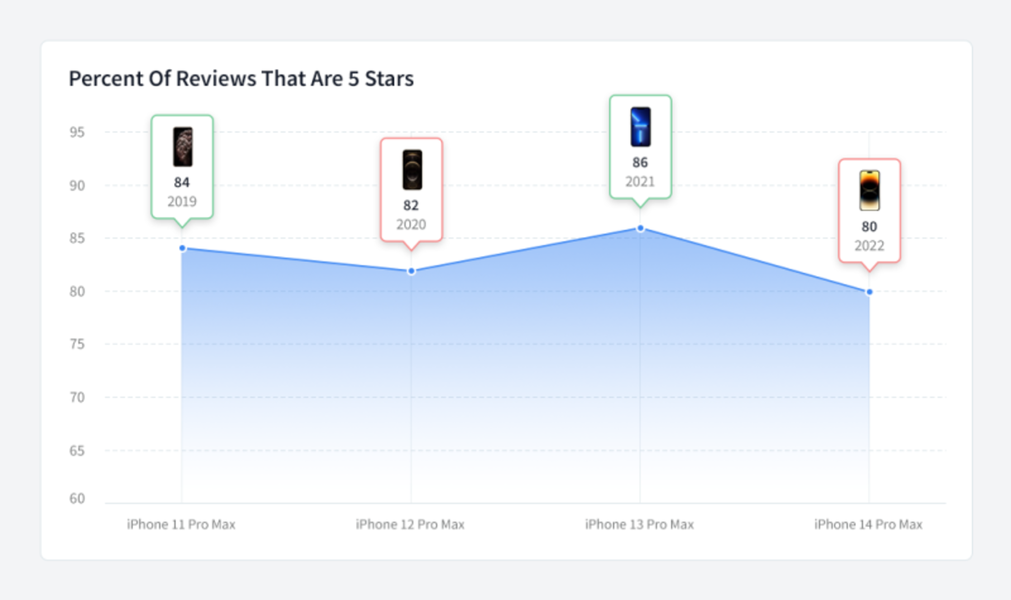Viewport: 1011px width, 600px height.
Task: Click the 84 value in green tooltip
Action: point(182,182)
